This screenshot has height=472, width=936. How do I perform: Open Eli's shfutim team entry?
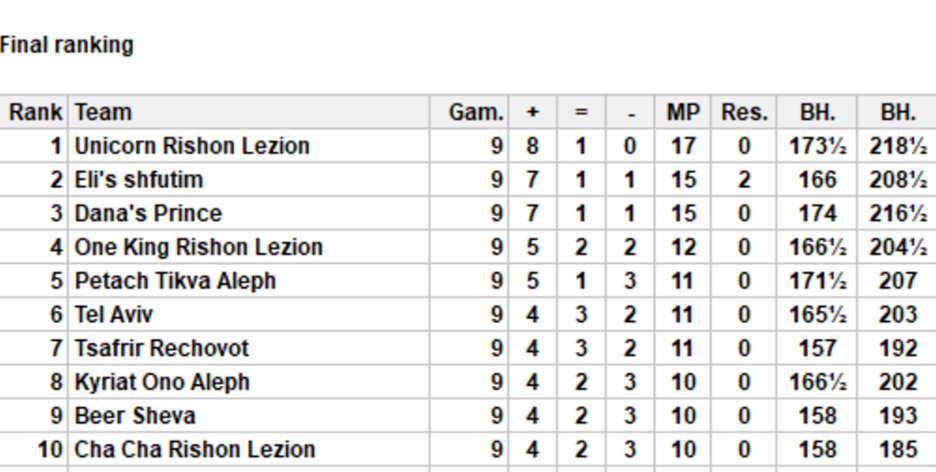(x=138, y=180)
